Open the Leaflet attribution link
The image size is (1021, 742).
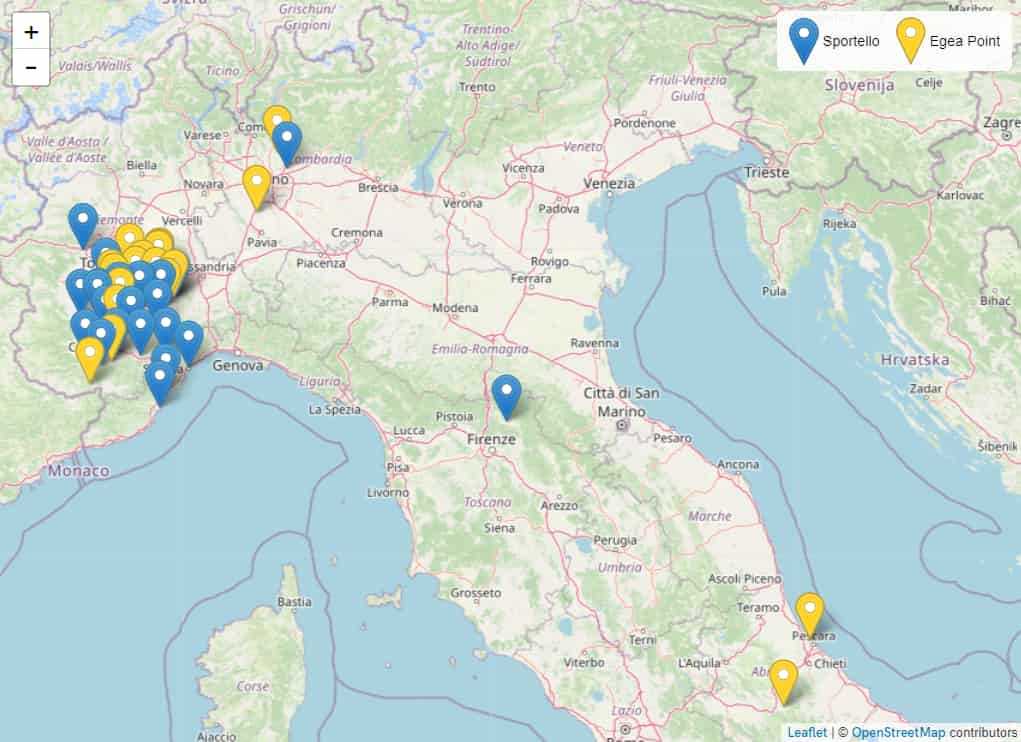pyautogui.click(x=807, y=732)
